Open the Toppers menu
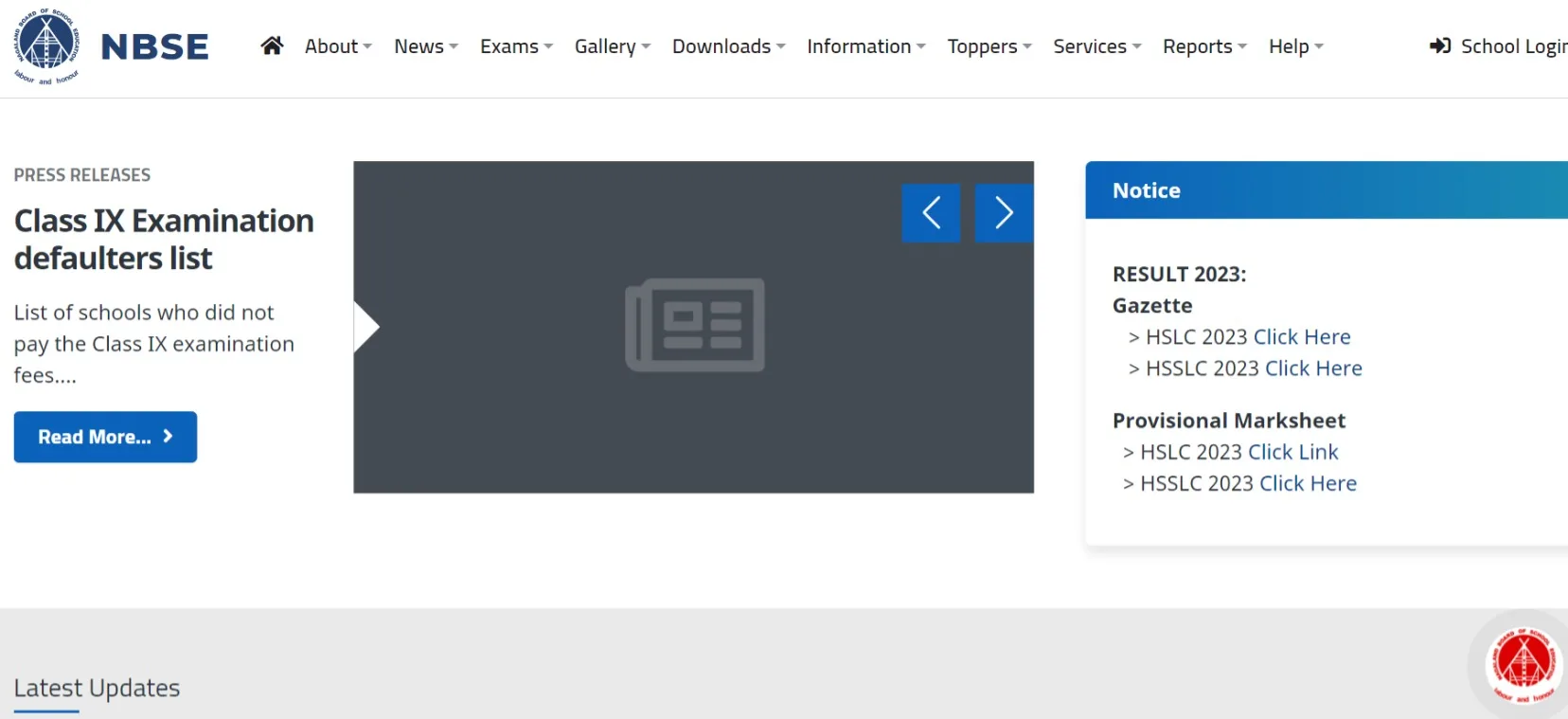This screenshot has width=1568, height=719. [x=989, y=46]
